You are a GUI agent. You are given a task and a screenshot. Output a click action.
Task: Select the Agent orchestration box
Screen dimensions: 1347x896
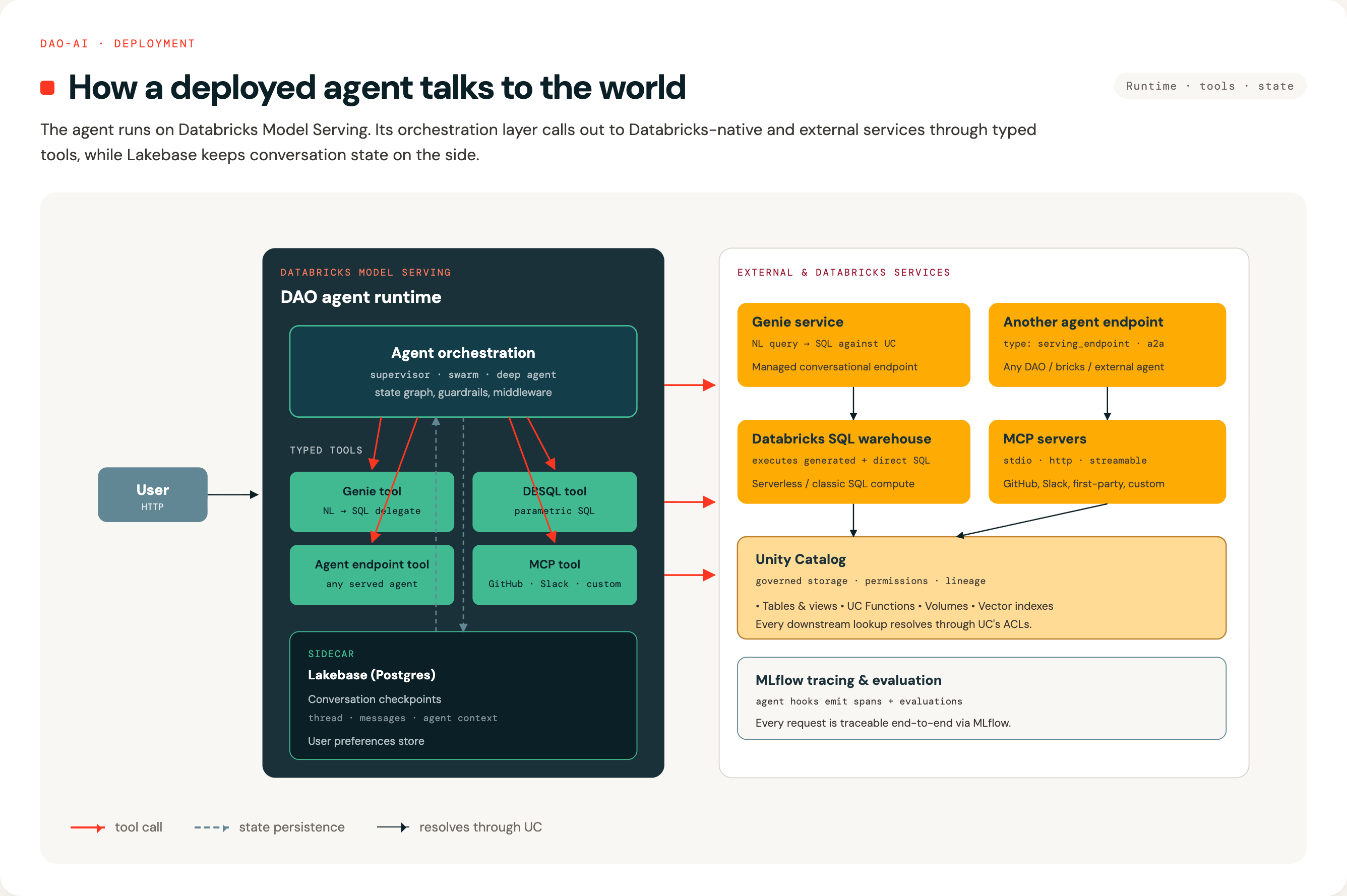pos(463,371)
